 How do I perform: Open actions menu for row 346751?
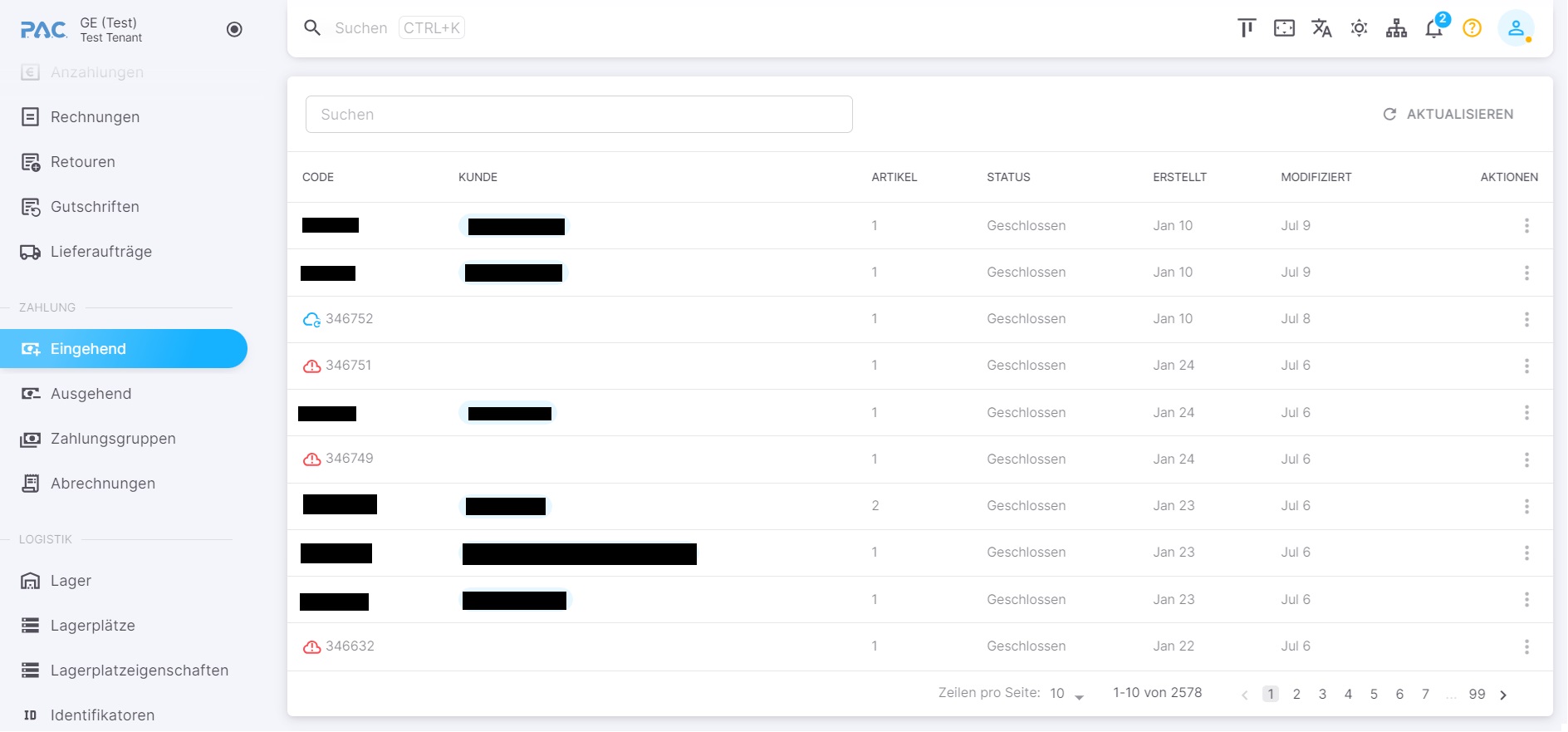(x=1526, y=366)
